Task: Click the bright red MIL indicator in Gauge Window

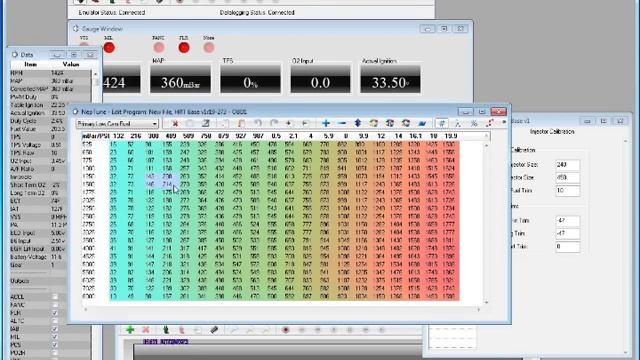Action: [x=109, y=48]
